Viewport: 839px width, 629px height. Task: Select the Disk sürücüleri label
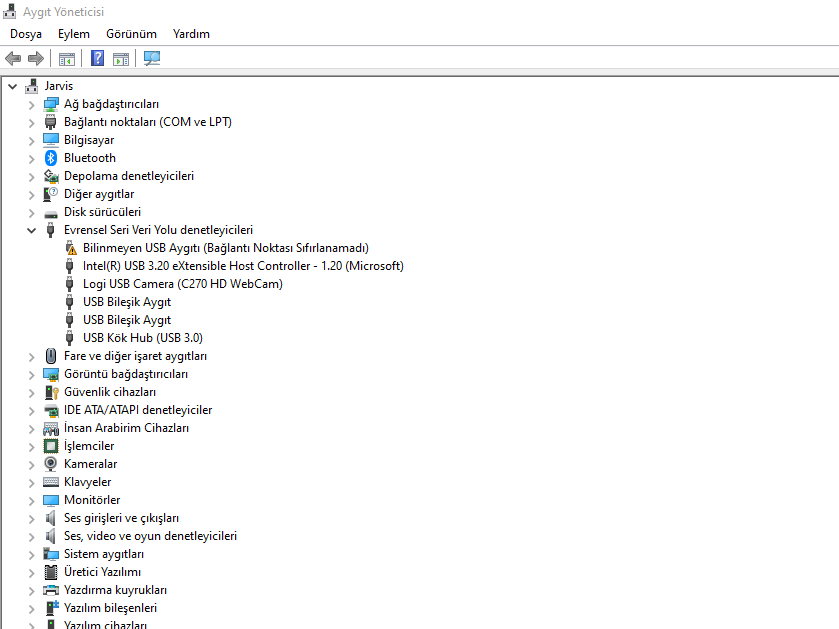click(103, 212)
